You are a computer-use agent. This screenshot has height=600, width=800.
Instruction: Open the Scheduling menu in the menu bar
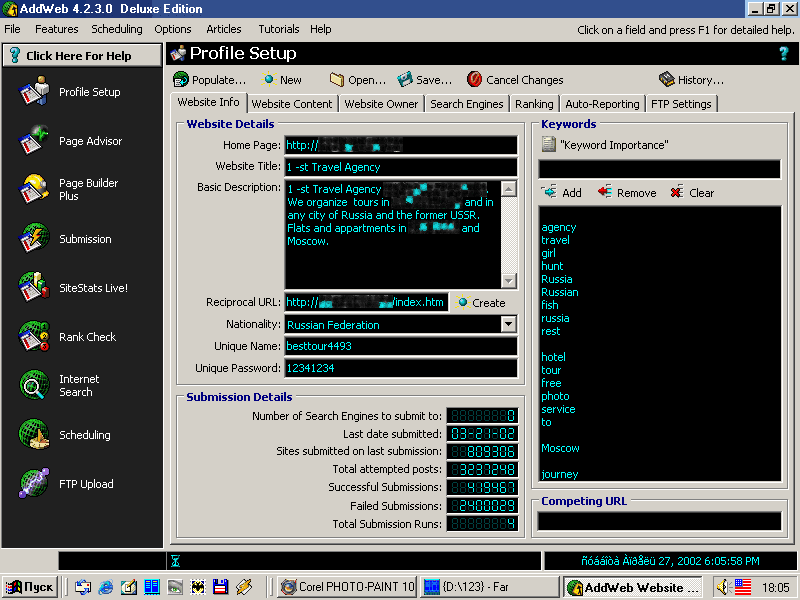pyautogui.click(x=117, y=29)
